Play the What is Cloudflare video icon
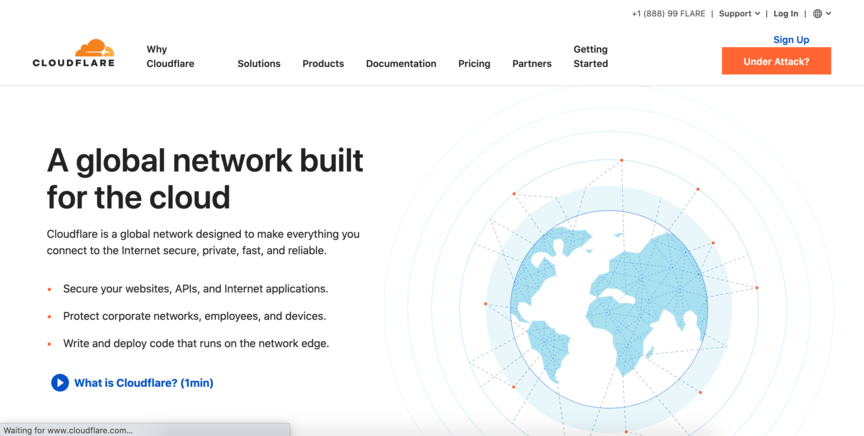864x436 pixels. (x=60, y=383)
